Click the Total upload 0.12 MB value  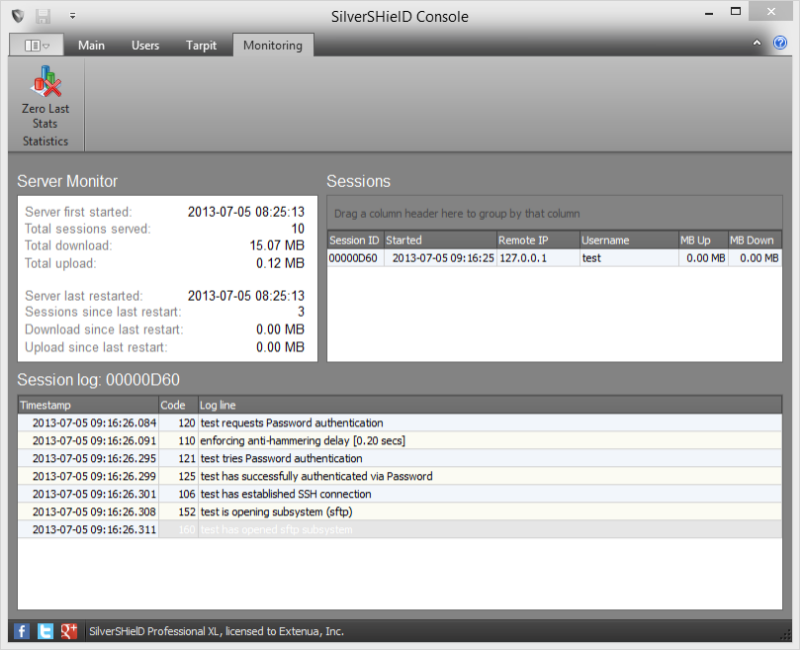pos(280,263)
